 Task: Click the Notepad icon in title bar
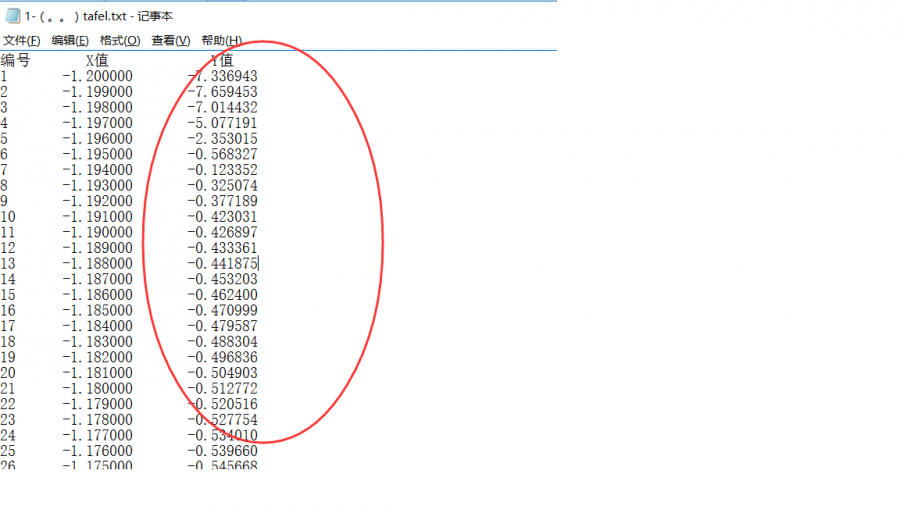13,16
